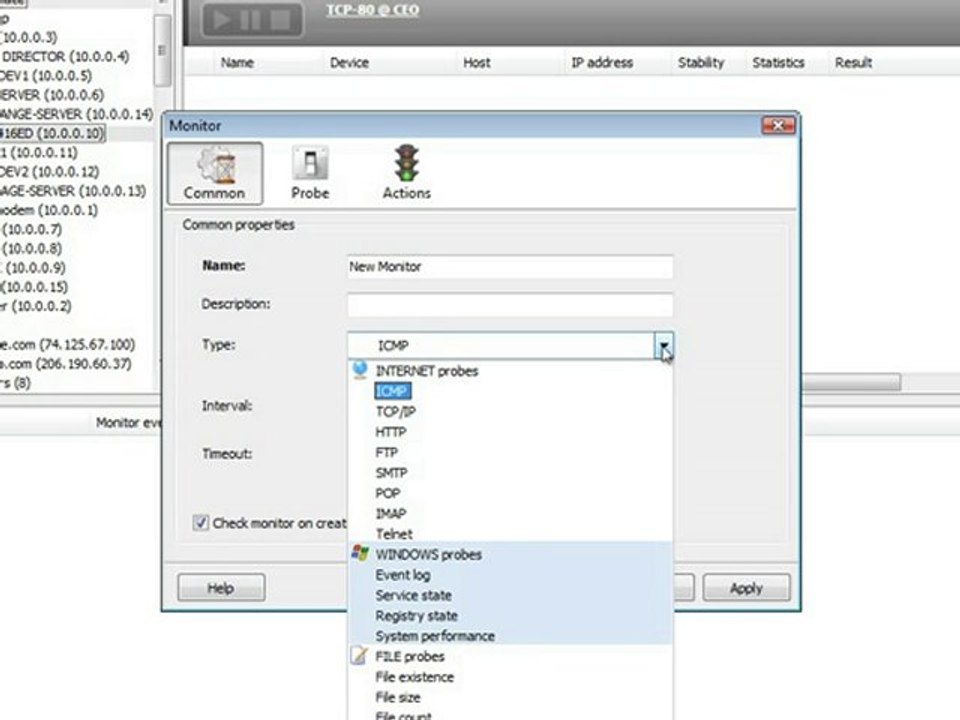Select the 10.0.0.13 server entry
This screenshot has width=960, height=720.
[73, 191]
